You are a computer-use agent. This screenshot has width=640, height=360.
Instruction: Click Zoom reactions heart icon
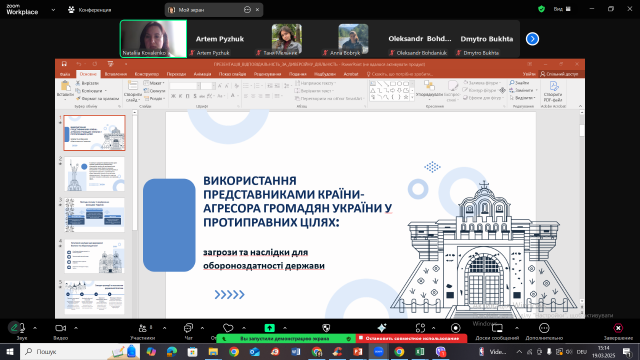[228, 328]
